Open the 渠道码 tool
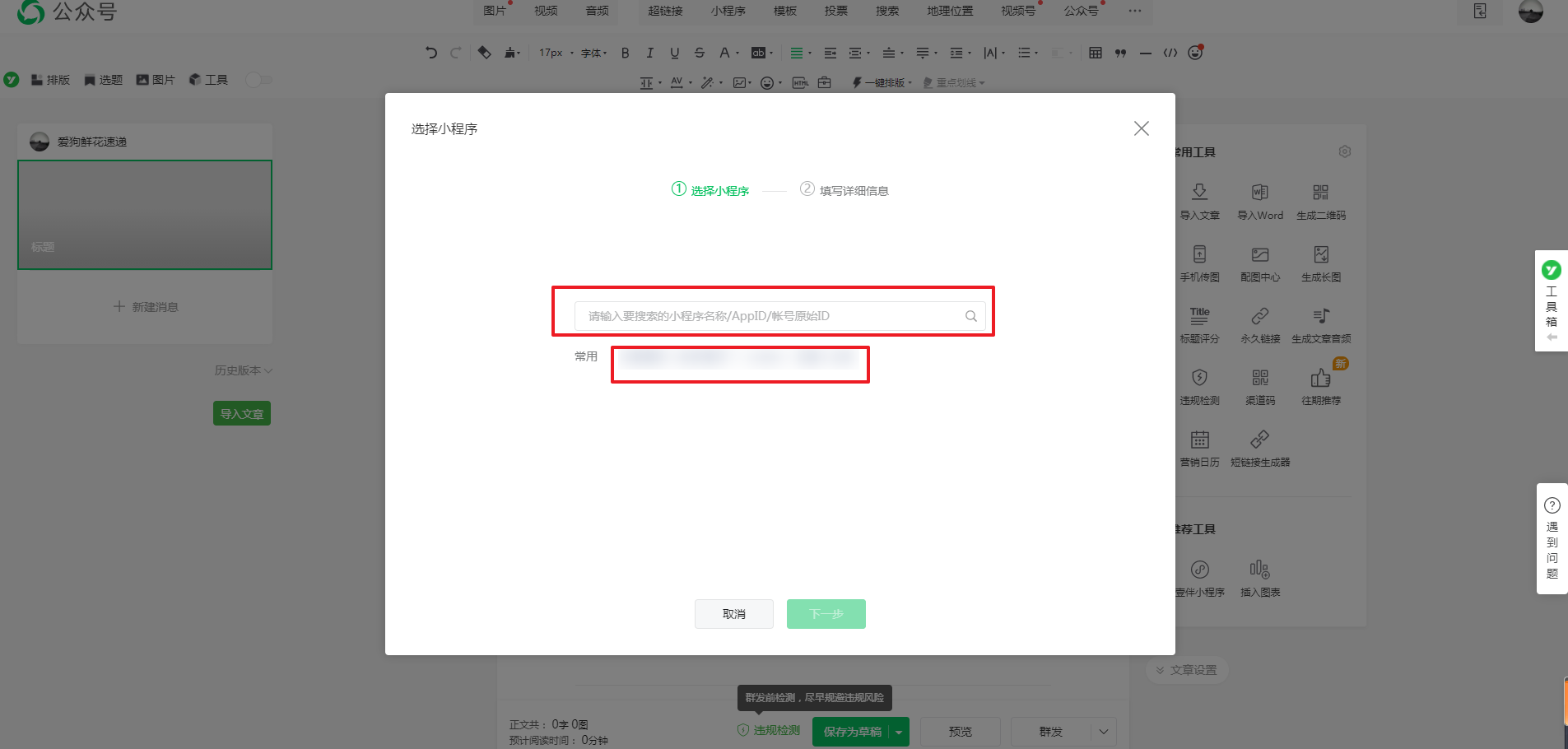The image size is (1568, 749). (x=1260, y=386)
